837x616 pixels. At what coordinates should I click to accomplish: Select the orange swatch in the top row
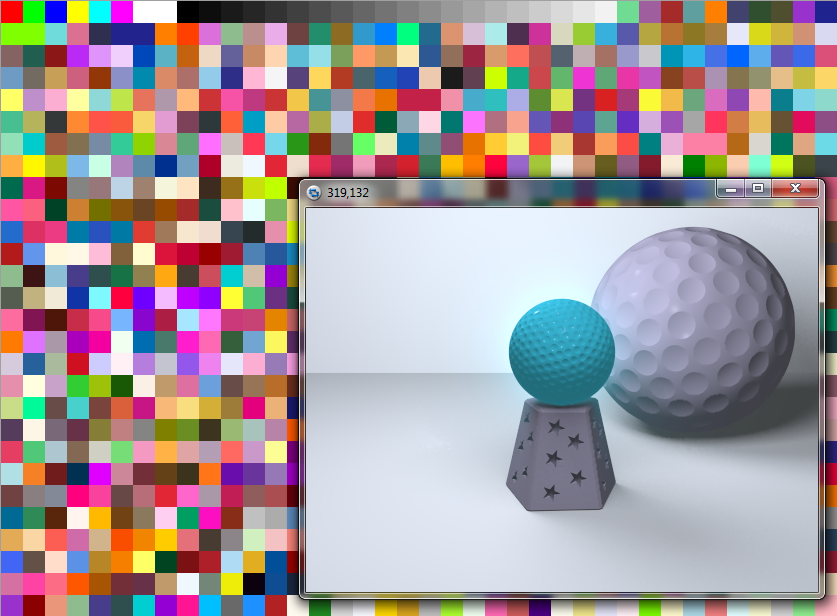click(x=715, y=11)
